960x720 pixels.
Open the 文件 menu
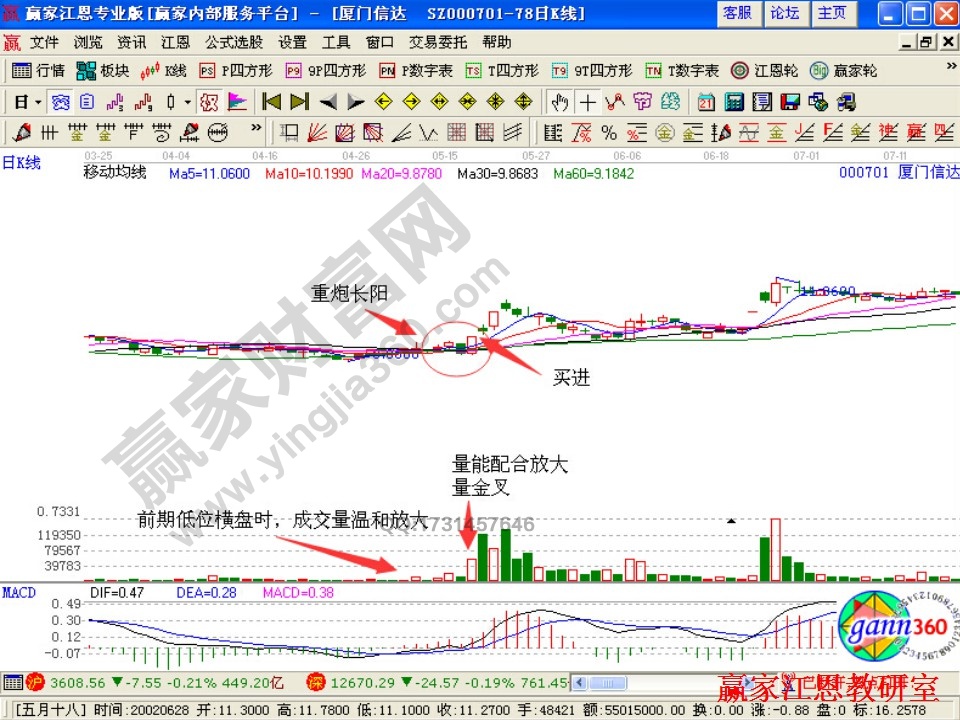tap(44, 42)
